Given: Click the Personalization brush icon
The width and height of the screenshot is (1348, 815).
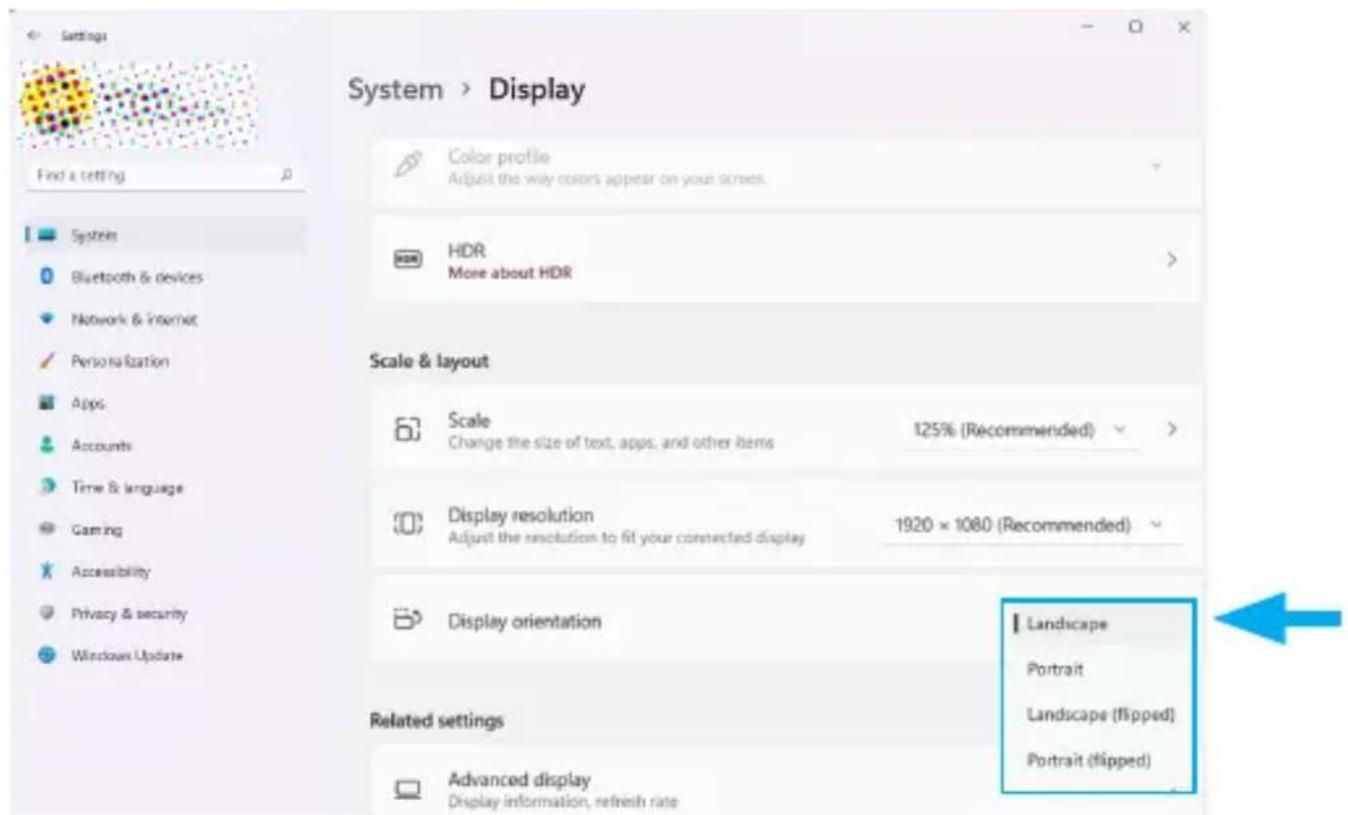Looking at the screenshot, I should [x=46, y=361].
